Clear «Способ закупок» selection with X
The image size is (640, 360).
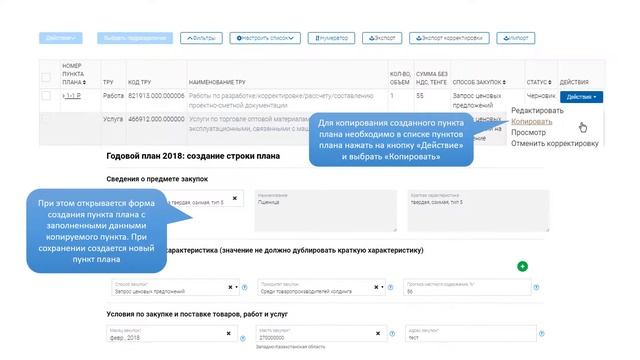click(x=230, y=287)
